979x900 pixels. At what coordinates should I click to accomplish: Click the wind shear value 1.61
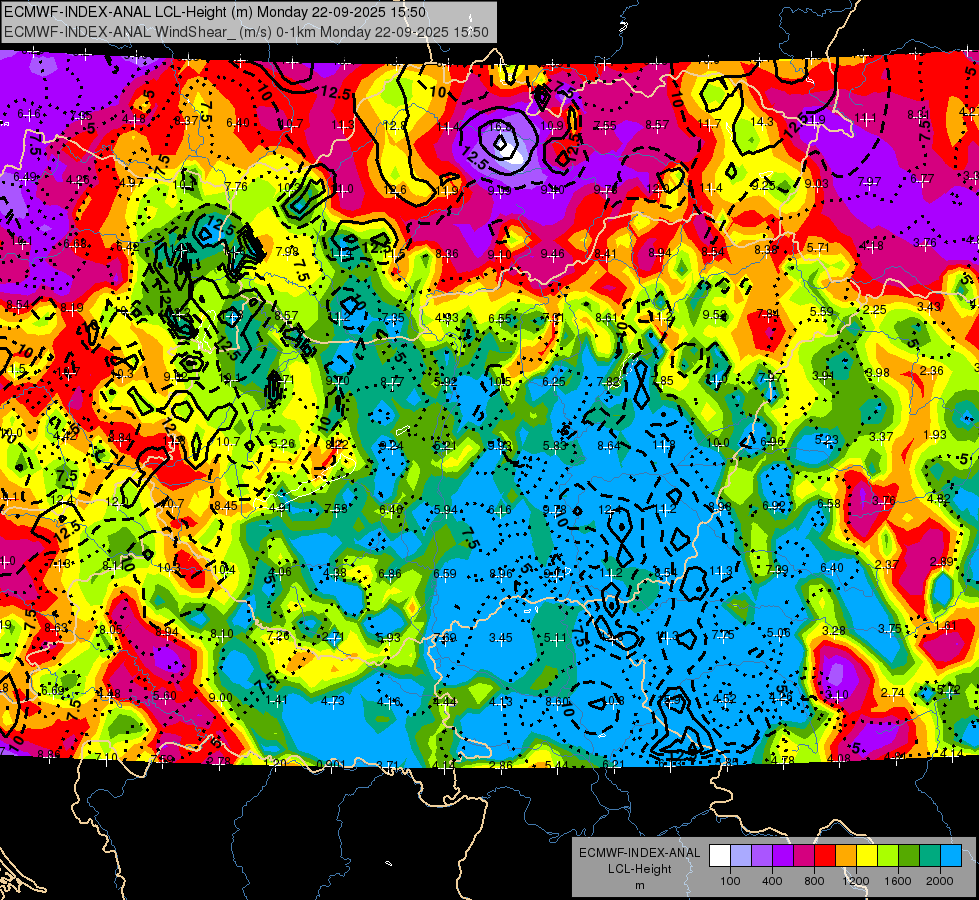pos(945,626)
